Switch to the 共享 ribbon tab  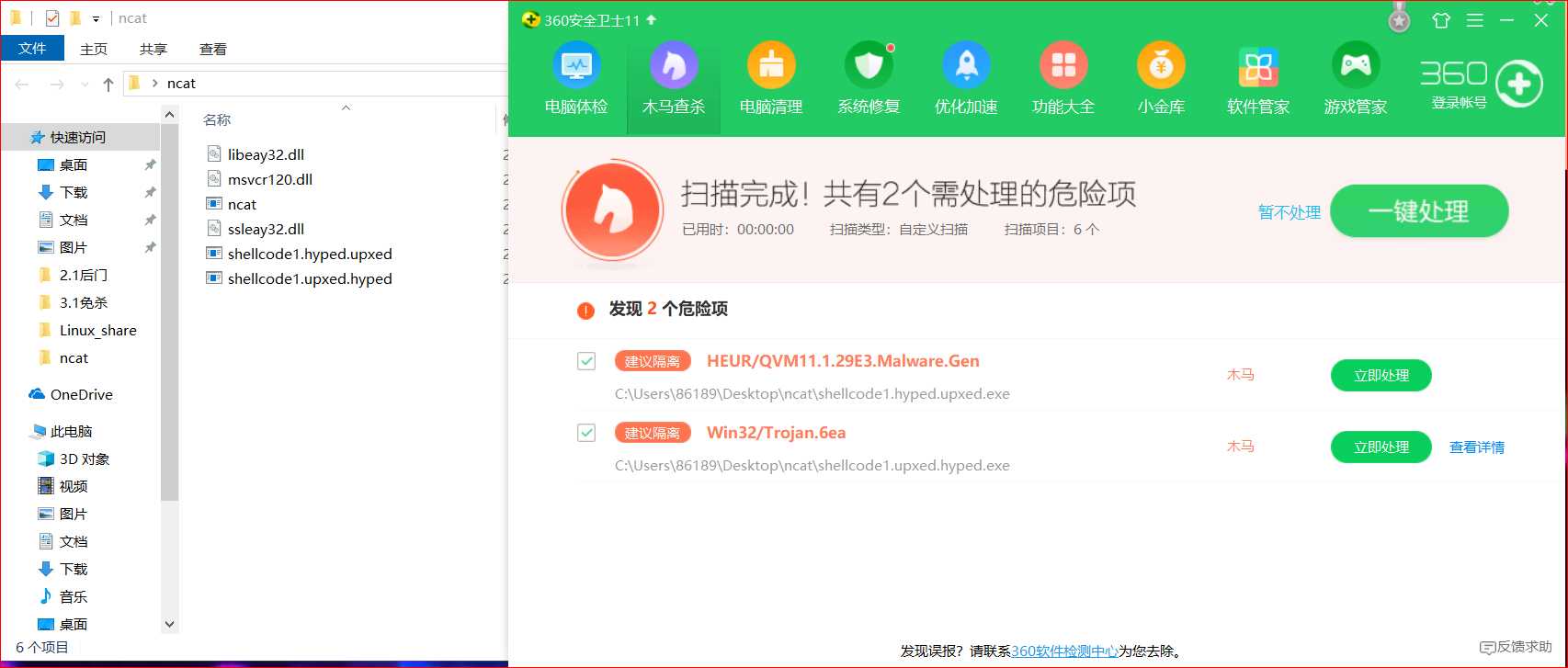click(x=153, y=49)
